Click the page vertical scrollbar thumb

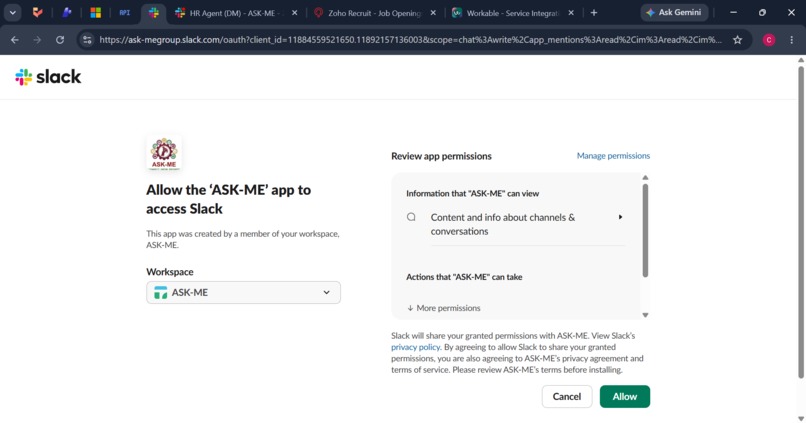point(801,222)
